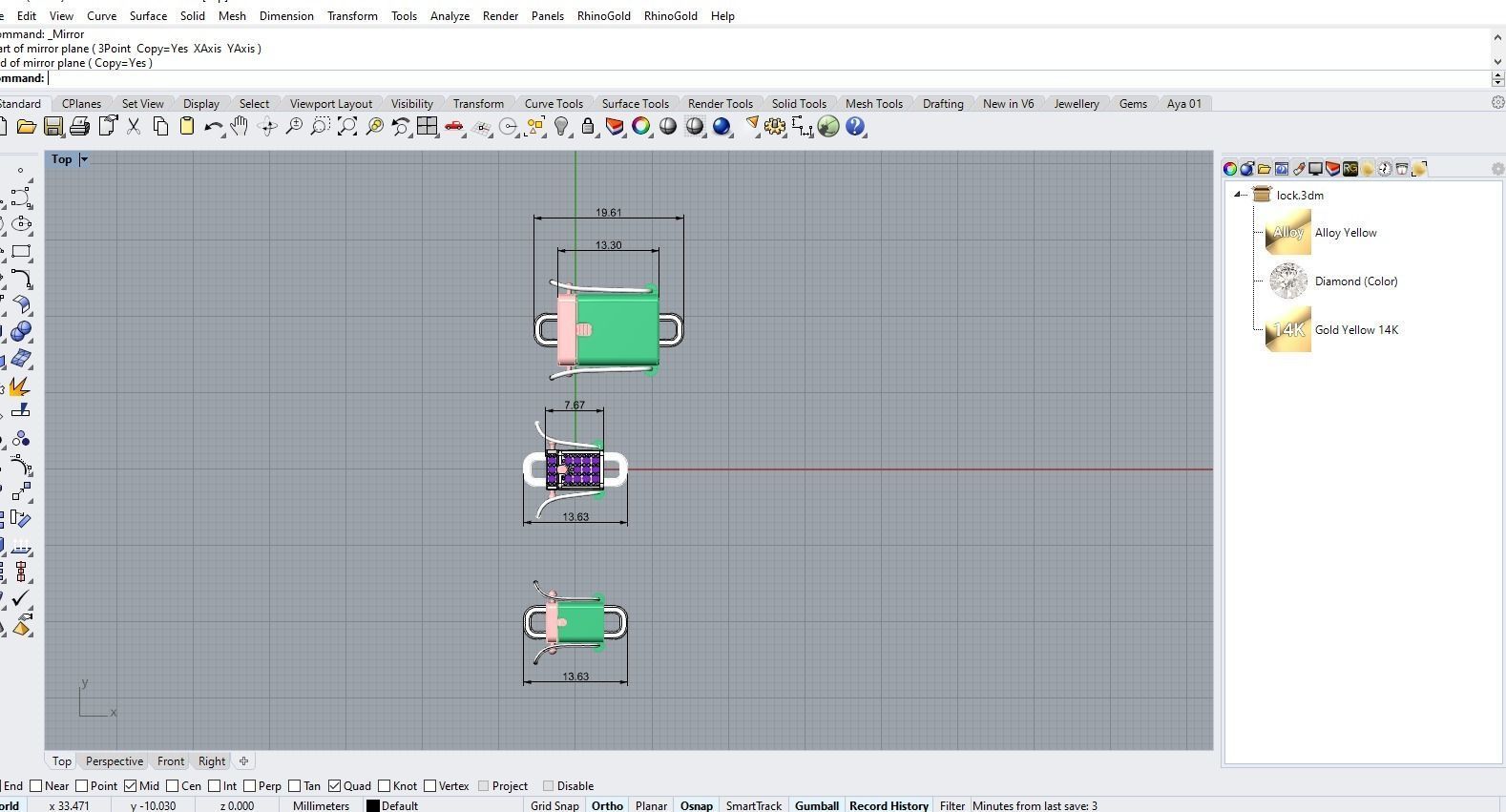Click the Copy icon in toolbar

click(160, 127)
